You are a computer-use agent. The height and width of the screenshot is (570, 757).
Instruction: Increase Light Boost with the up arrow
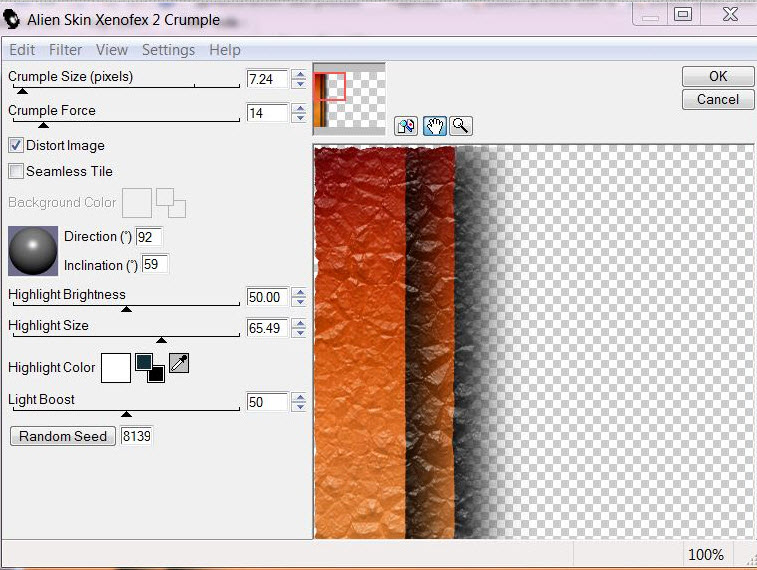300,397
